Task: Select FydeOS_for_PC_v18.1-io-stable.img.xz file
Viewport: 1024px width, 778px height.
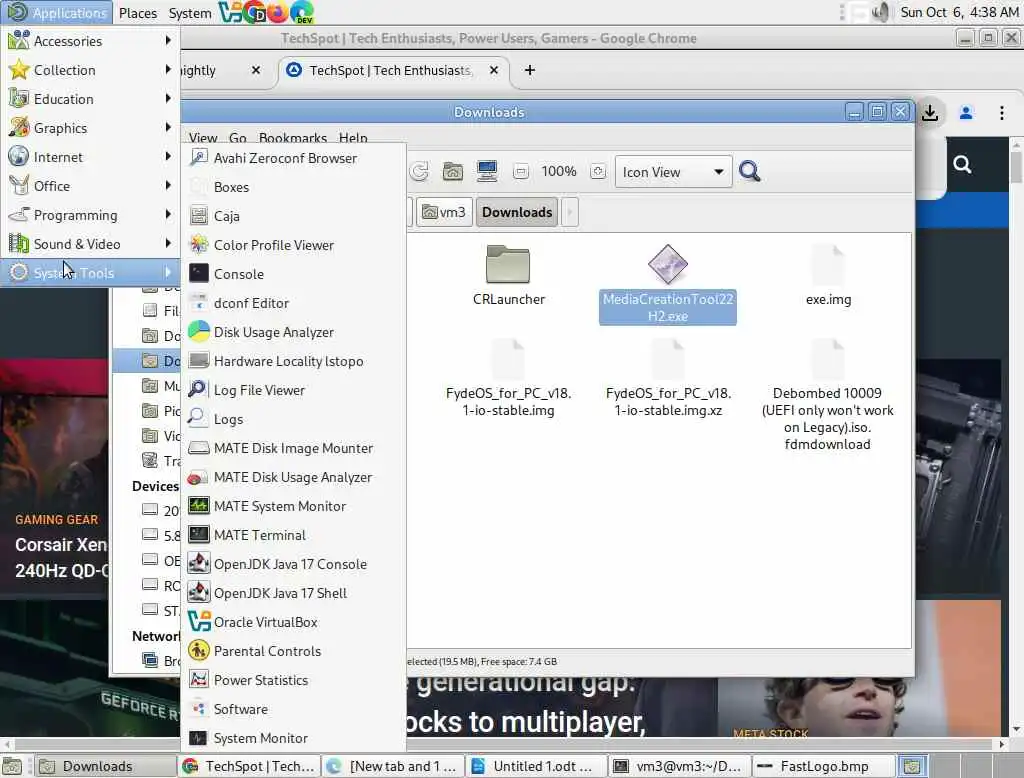Action: click(668, 379)
